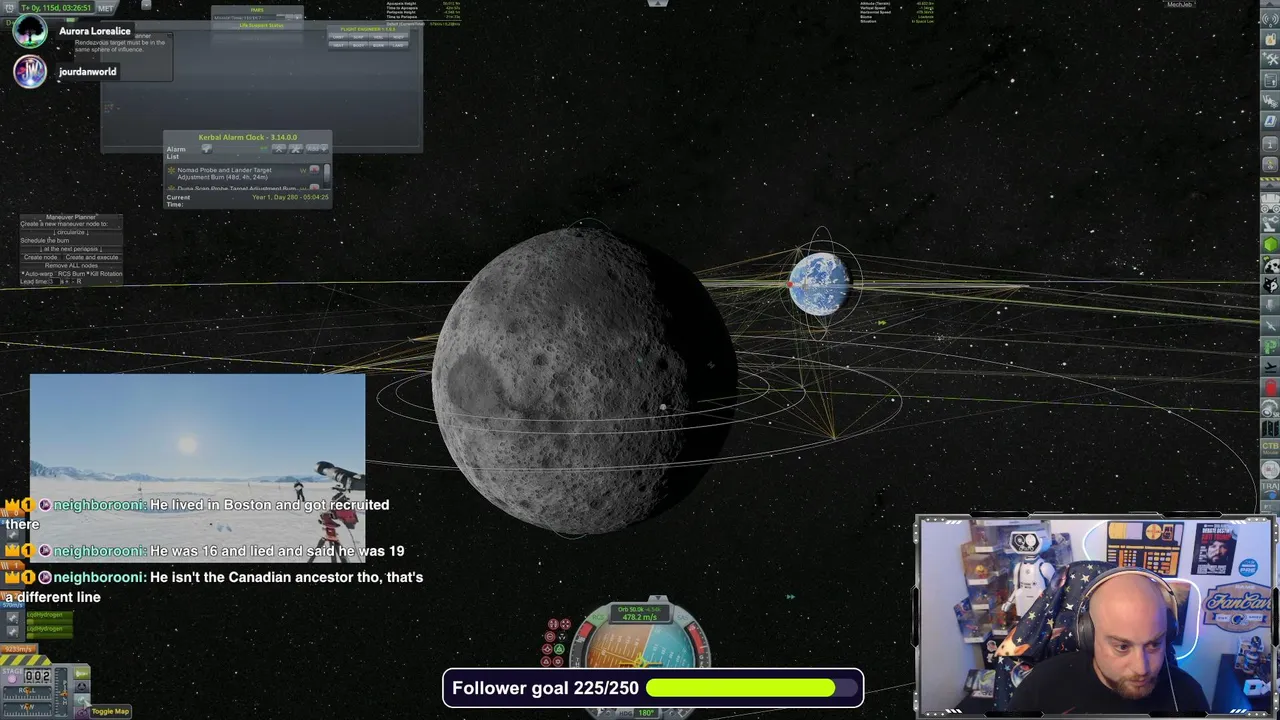Viewport: 1280px width, 720px height.
Task: Open the info 'i' icon in right toolbar
Action: click(x=1270, y=145)
